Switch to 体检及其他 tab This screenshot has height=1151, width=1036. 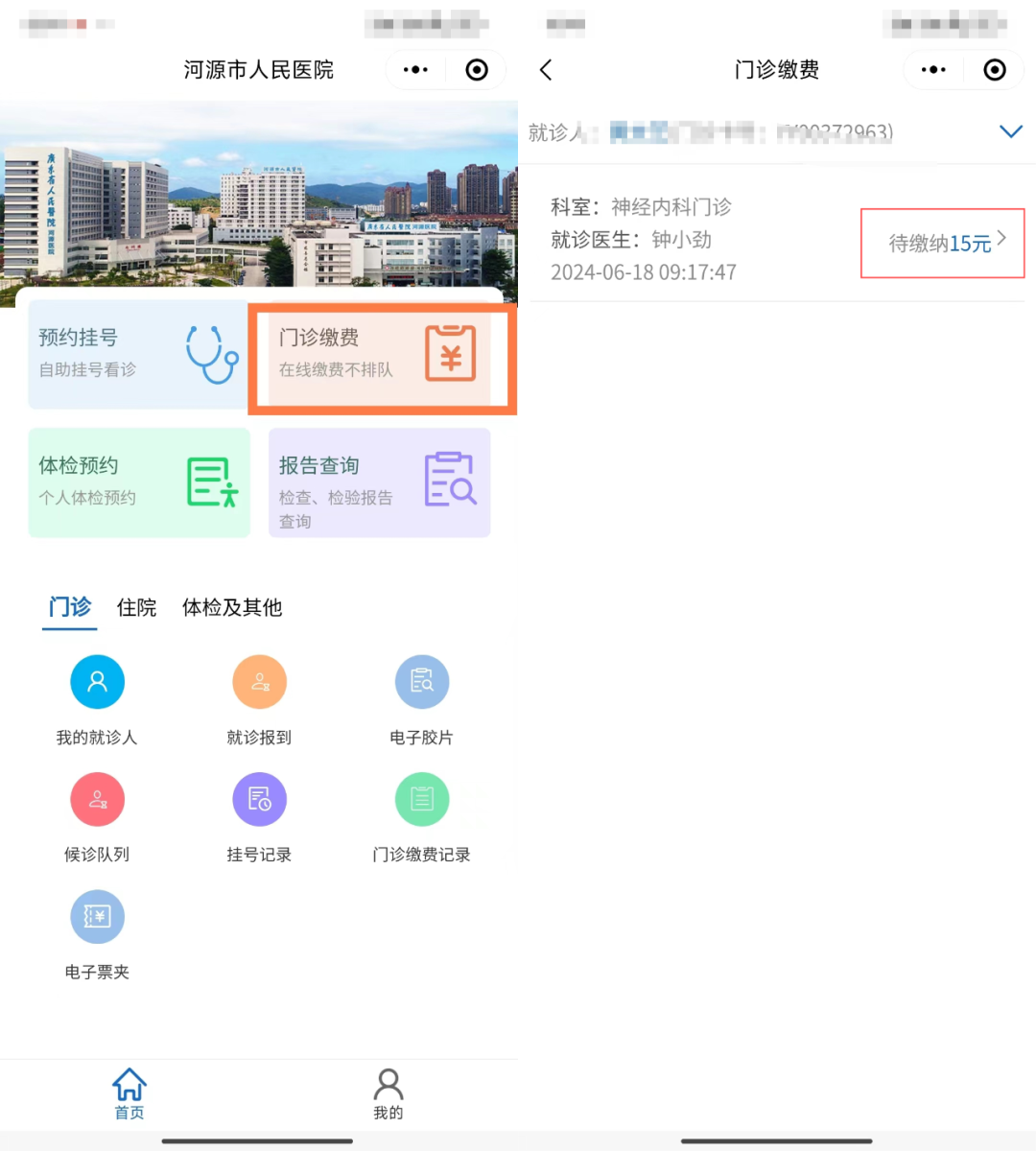(232, 607)
